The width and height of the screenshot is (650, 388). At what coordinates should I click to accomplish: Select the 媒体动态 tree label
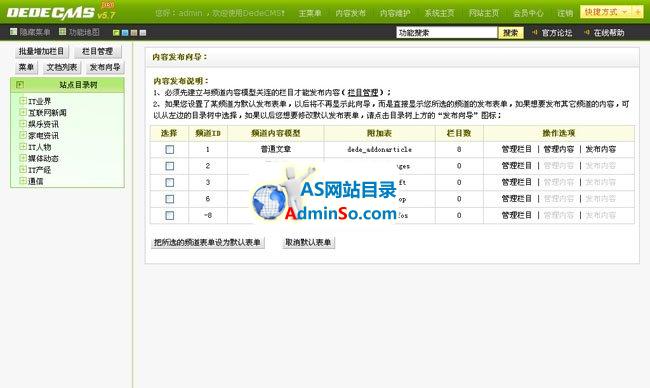tap(43, 158)
